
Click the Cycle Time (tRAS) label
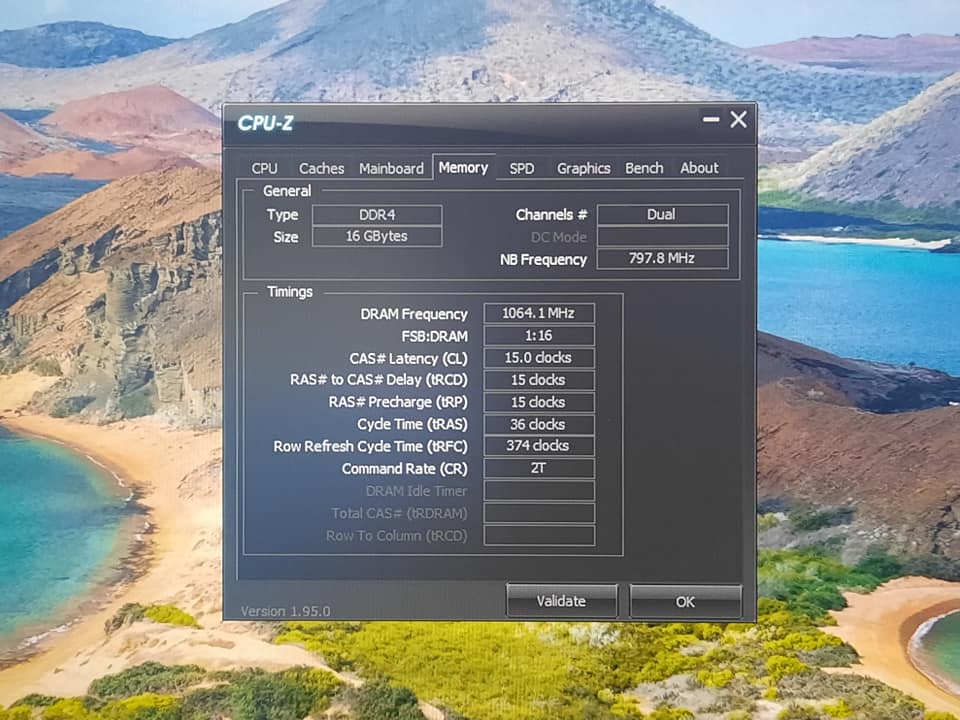pos(412,424)
